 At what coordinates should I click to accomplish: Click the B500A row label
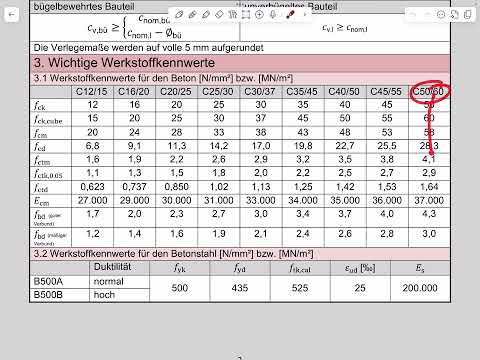(48, 282)
